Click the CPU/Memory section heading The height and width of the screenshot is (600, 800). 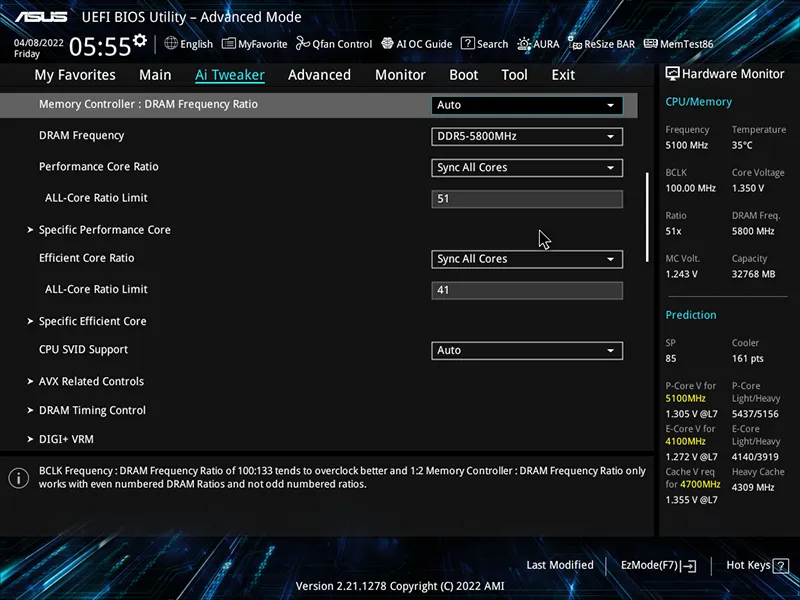tap(698, 102)
